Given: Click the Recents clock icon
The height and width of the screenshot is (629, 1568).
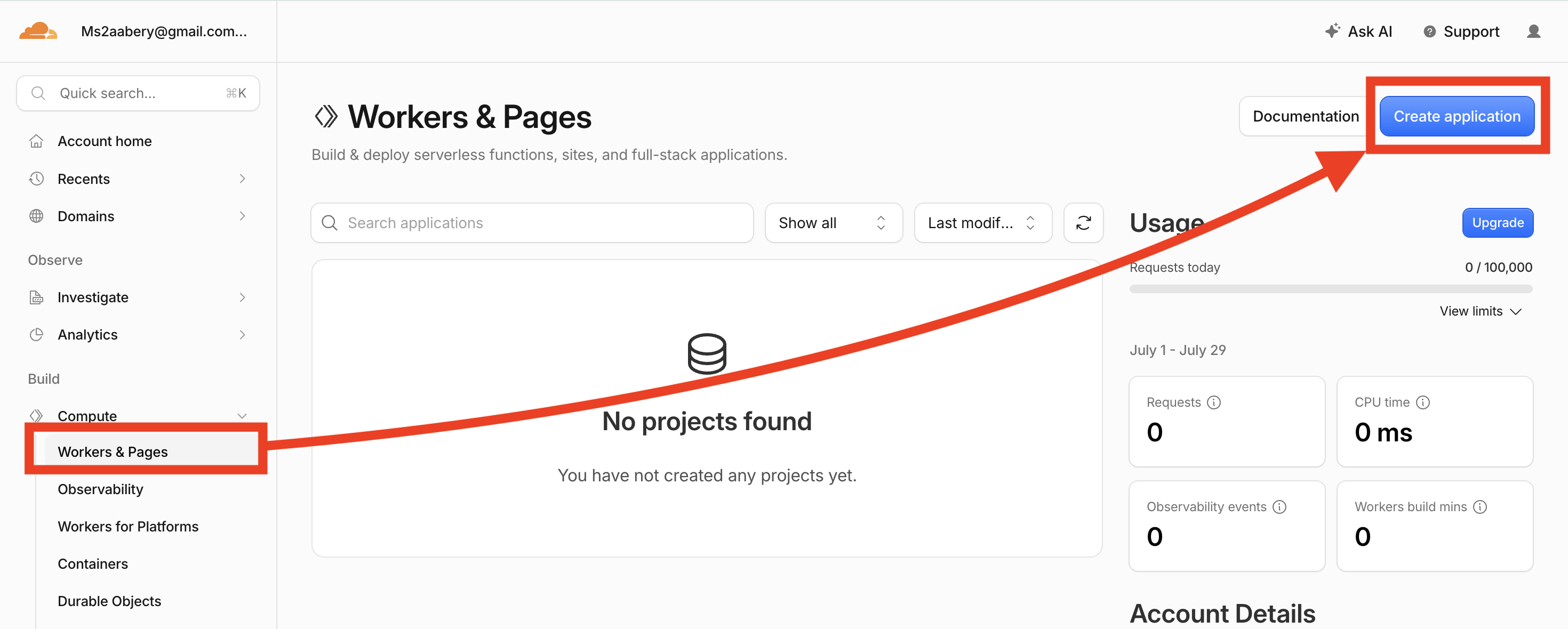Looking at the screenshot, I should [36, 179].
